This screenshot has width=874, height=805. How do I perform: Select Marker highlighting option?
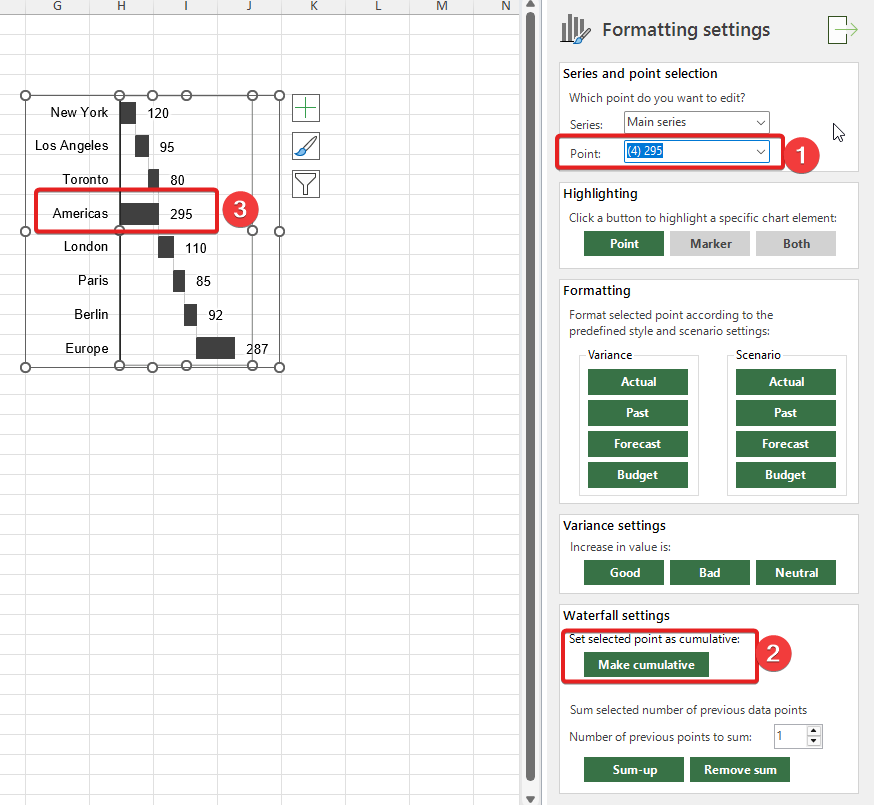(x=710, y=244)
